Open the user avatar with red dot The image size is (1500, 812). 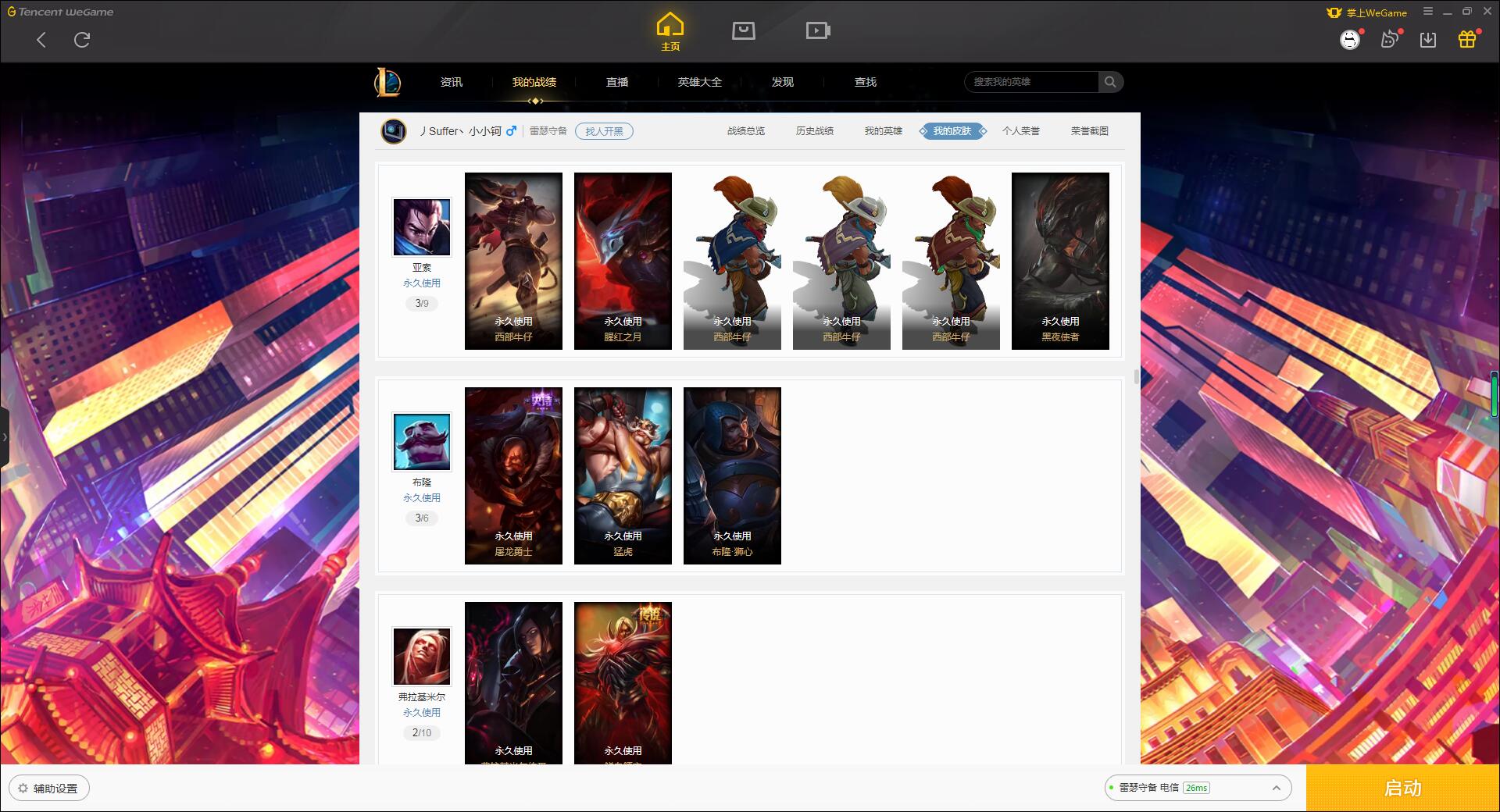tap(1350, 39)
